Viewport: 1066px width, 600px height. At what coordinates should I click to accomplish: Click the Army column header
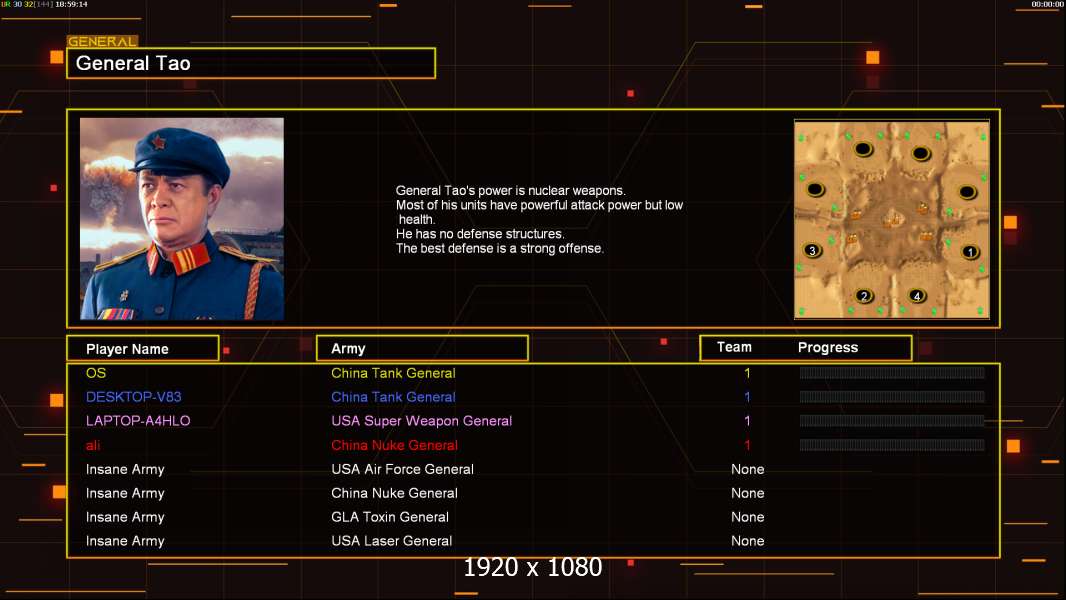422,349
